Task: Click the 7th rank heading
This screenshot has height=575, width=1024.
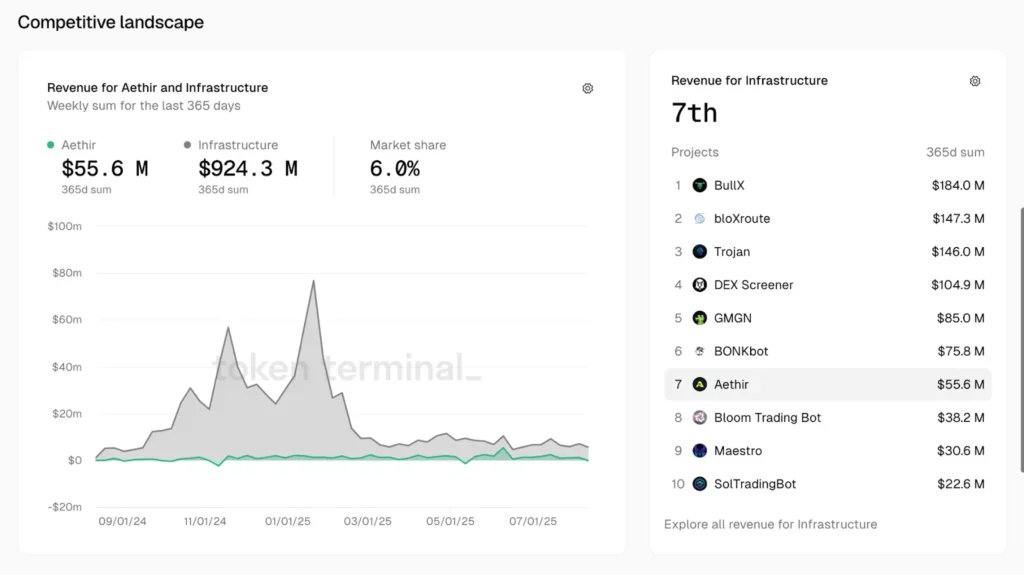Action: click(694, 113)
